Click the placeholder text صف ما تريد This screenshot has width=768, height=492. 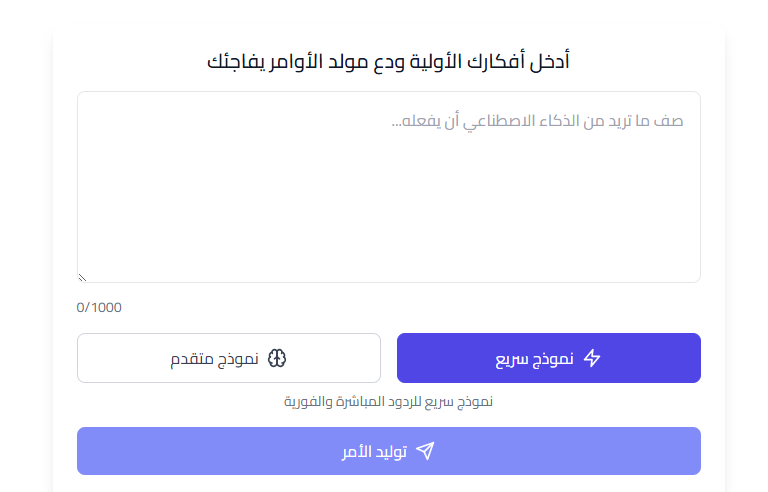[537, 121]
